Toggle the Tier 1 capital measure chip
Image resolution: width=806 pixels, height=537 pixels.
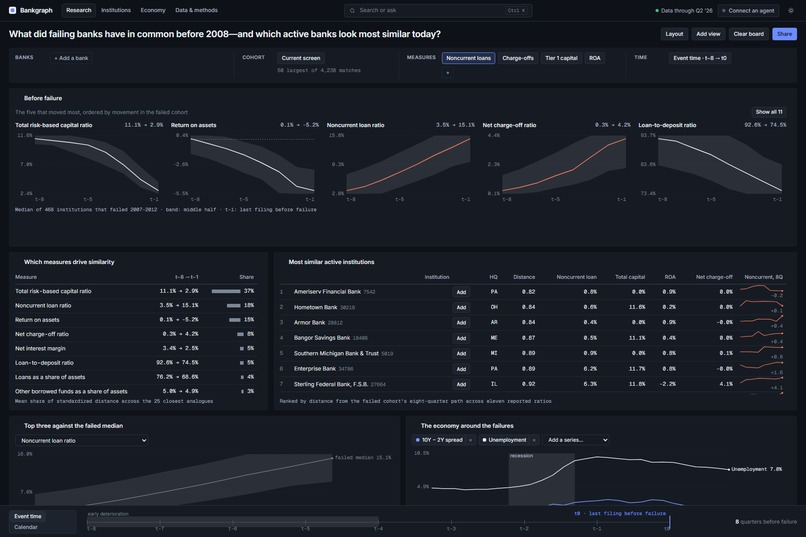point(561,58)
